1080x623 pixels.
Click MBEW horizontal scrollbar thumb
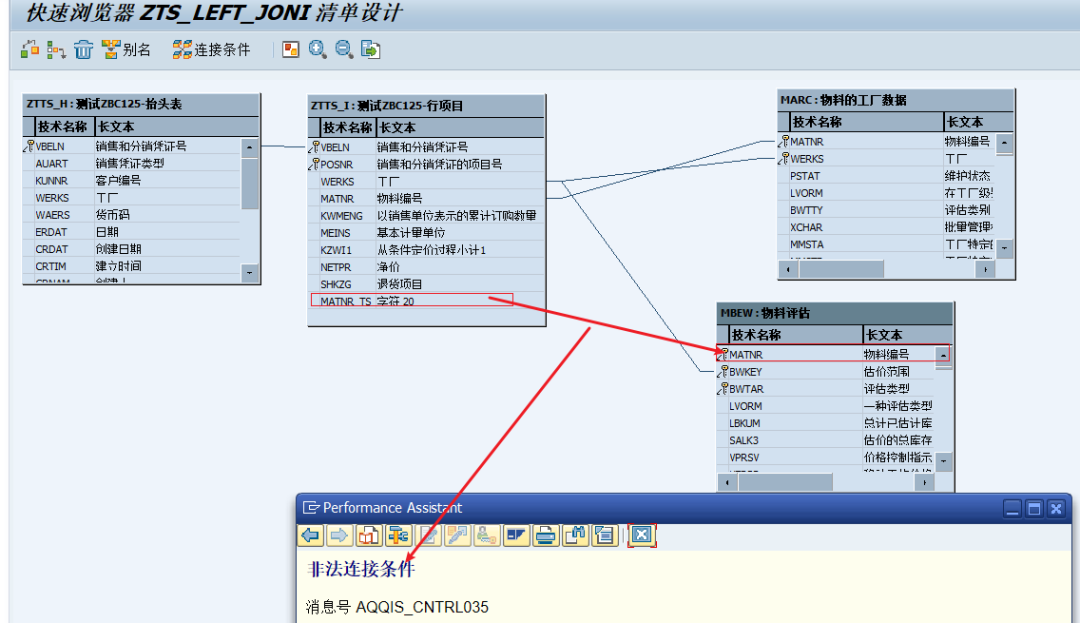[x=785, y=483]
